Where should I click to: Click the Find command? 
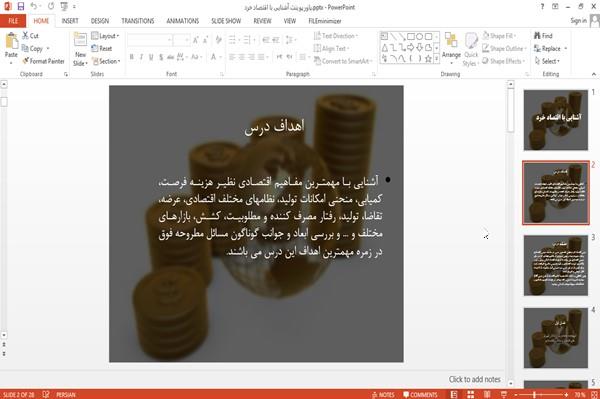click(543, 36)
